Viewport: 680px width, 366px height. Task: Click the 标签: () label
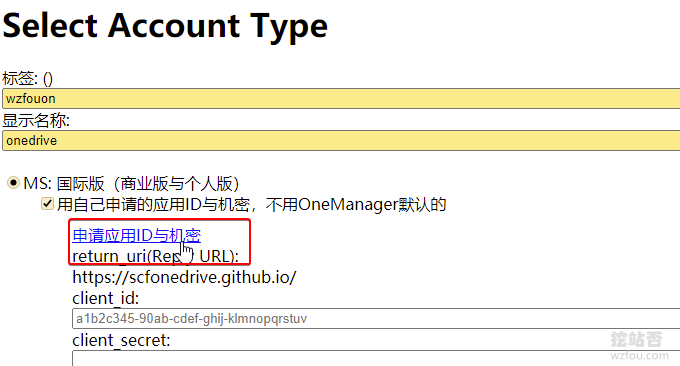(x=28, y=78)
